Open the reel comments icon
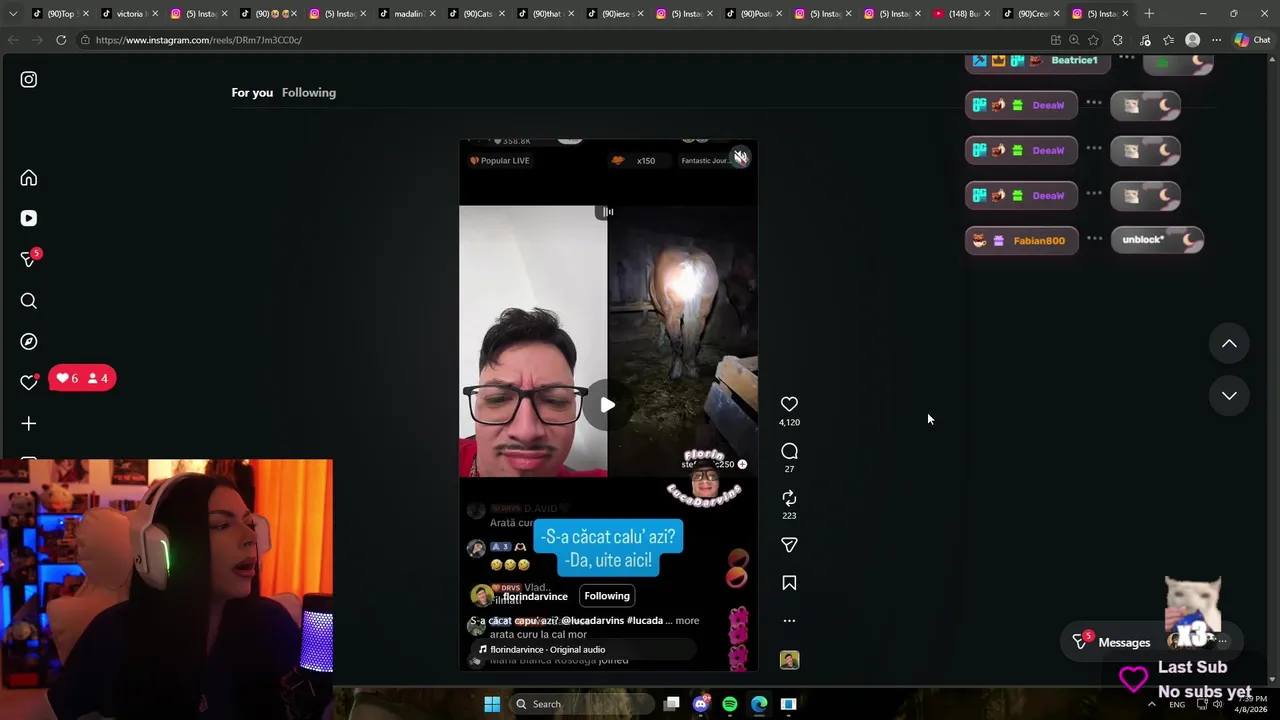1280x720 pixels. 789,451
